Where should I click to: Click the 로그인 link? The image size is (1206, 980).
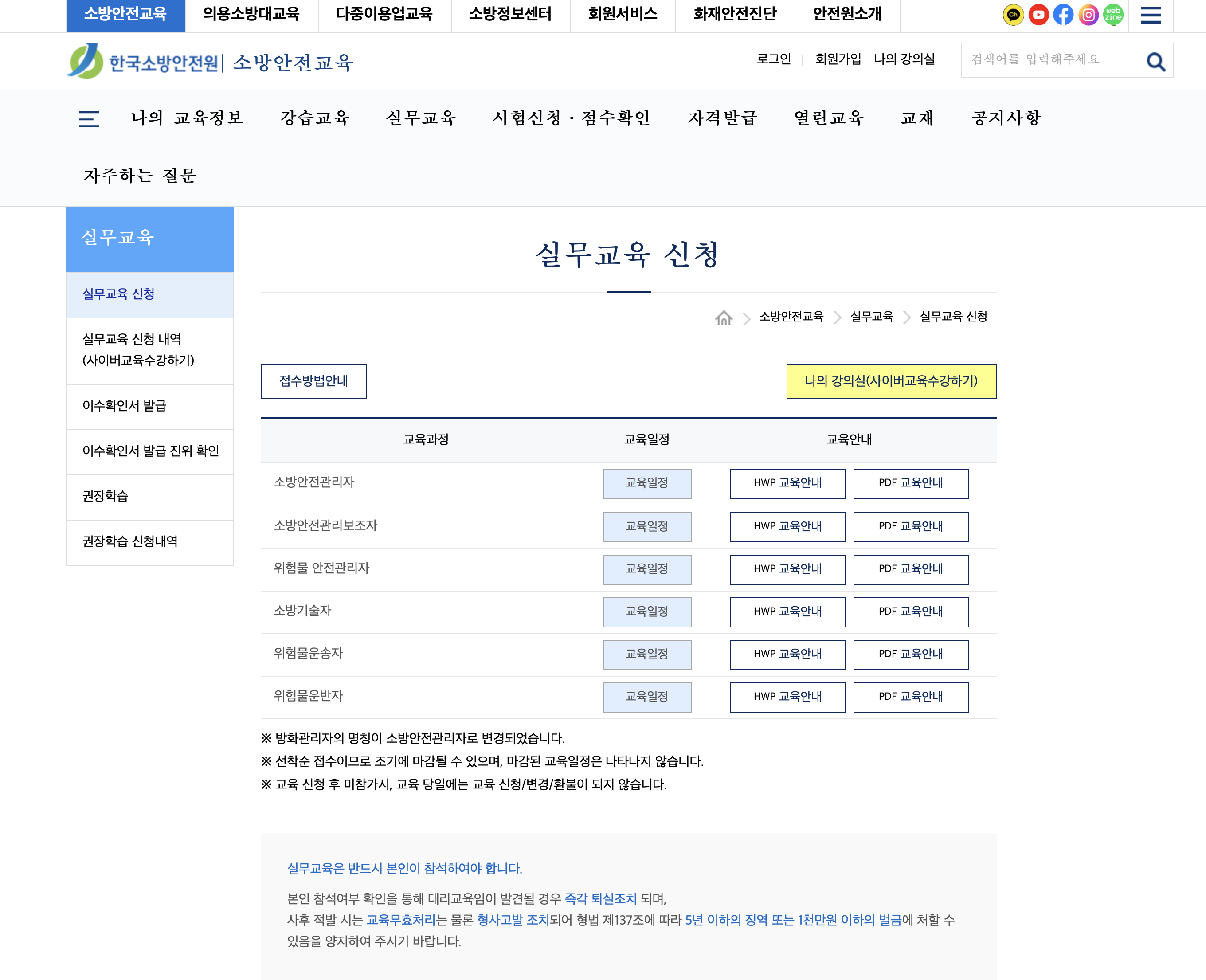[x=774, y=59]
